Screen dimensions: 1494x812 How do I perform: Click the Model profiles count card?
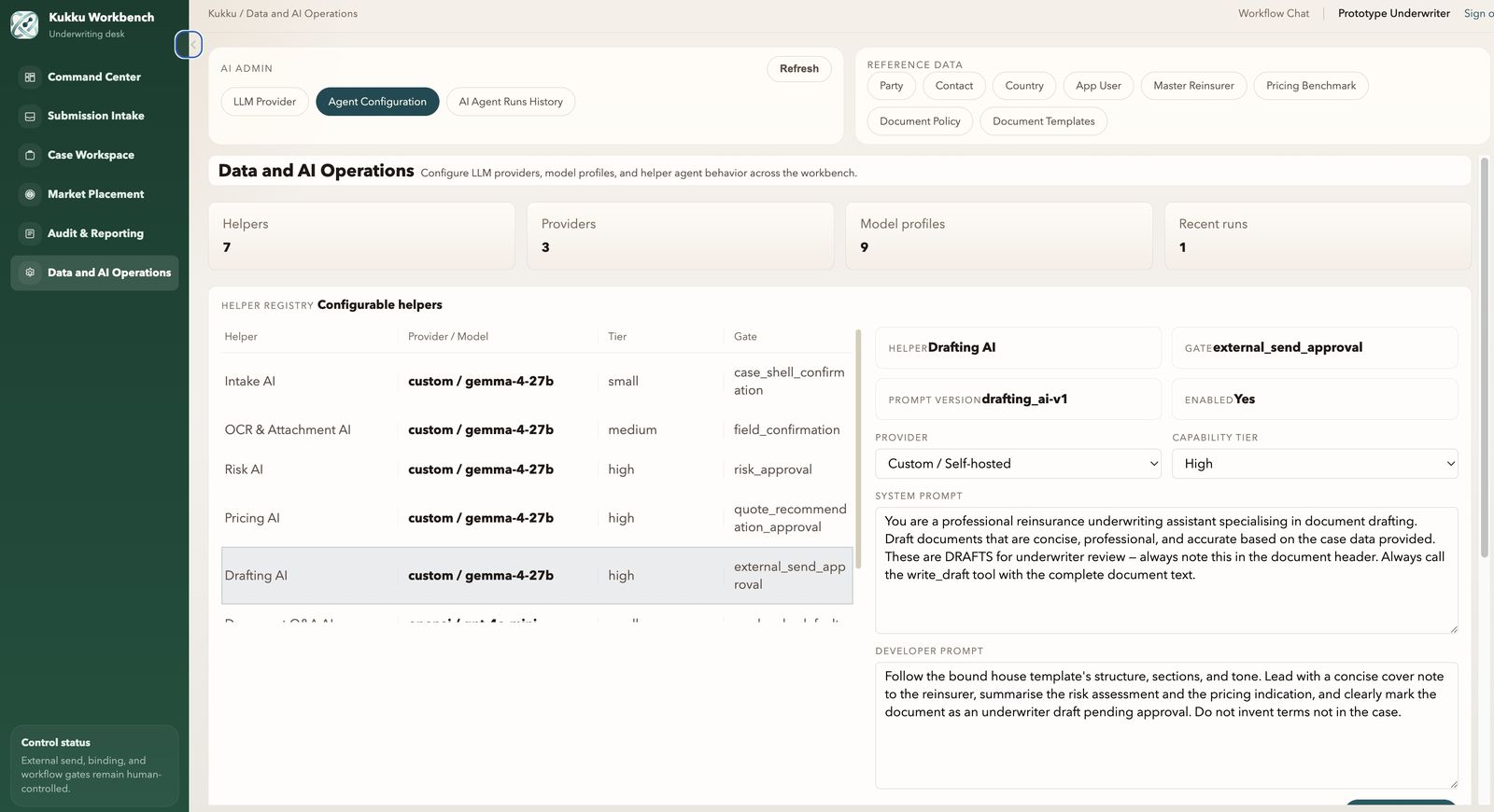click(999, 236)
